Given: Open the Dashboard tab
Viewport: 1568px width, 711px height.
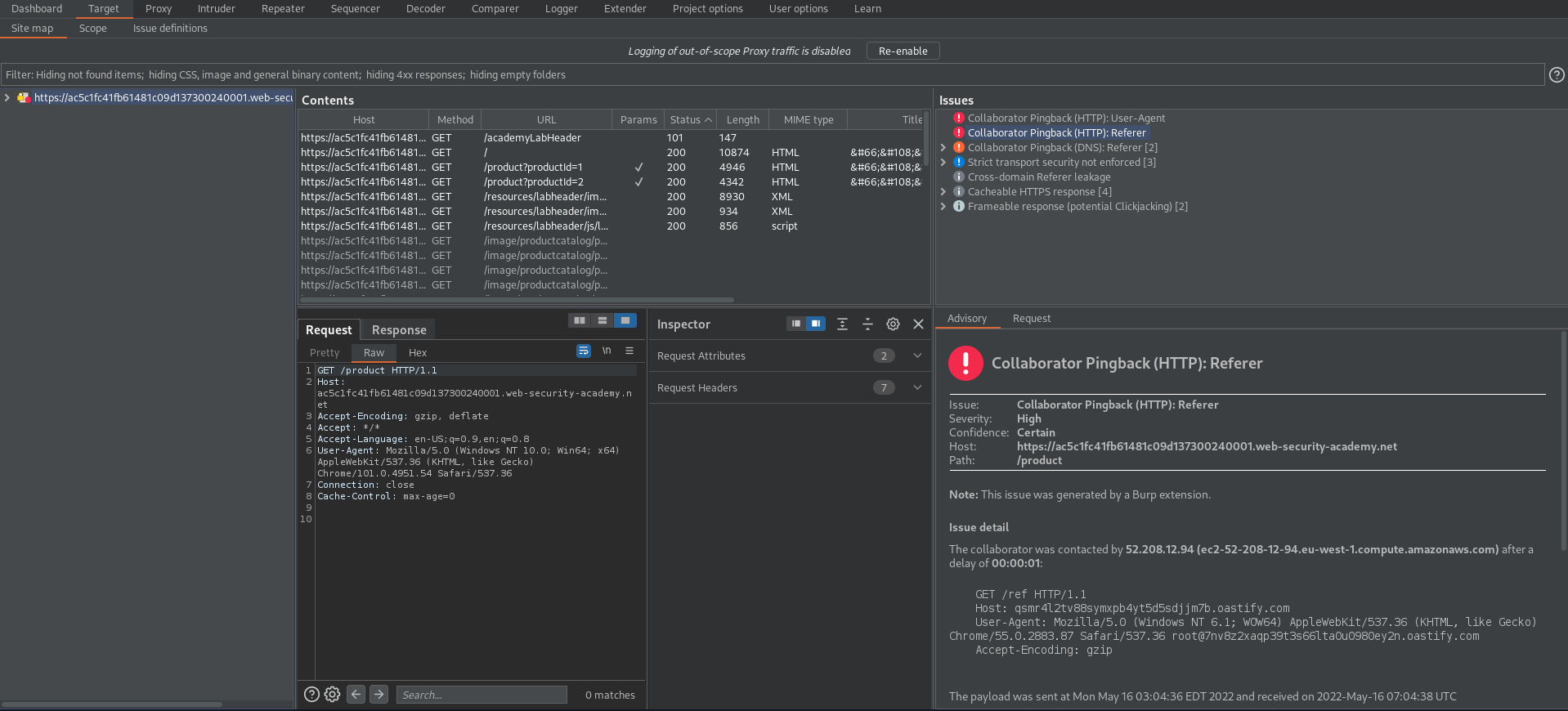Looking at the screenshot, I should (x=37, y=8).
